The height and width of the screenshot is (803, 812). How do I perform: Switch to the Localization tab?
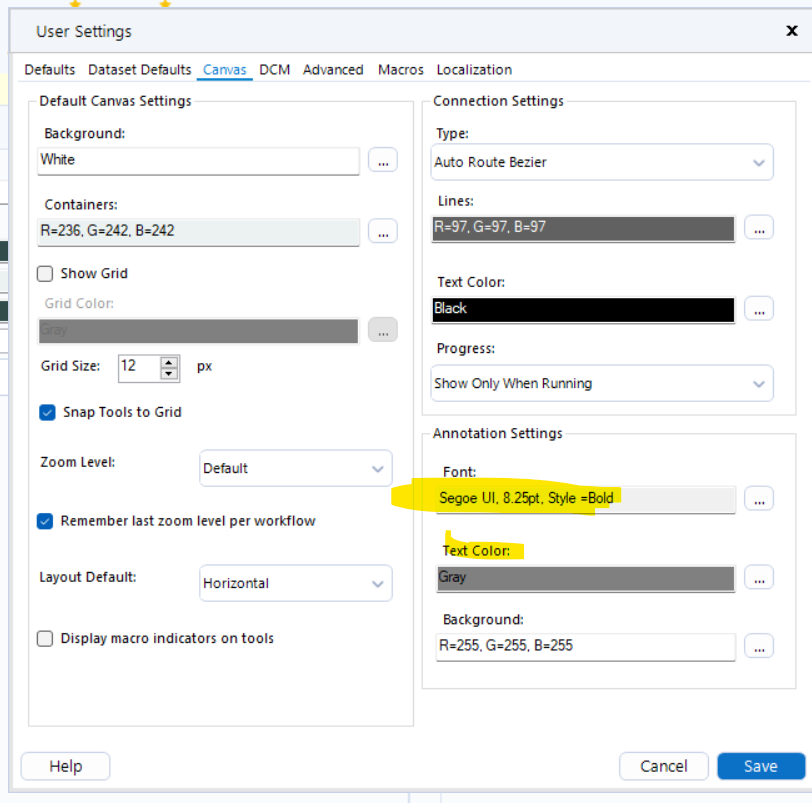[474, 69]
